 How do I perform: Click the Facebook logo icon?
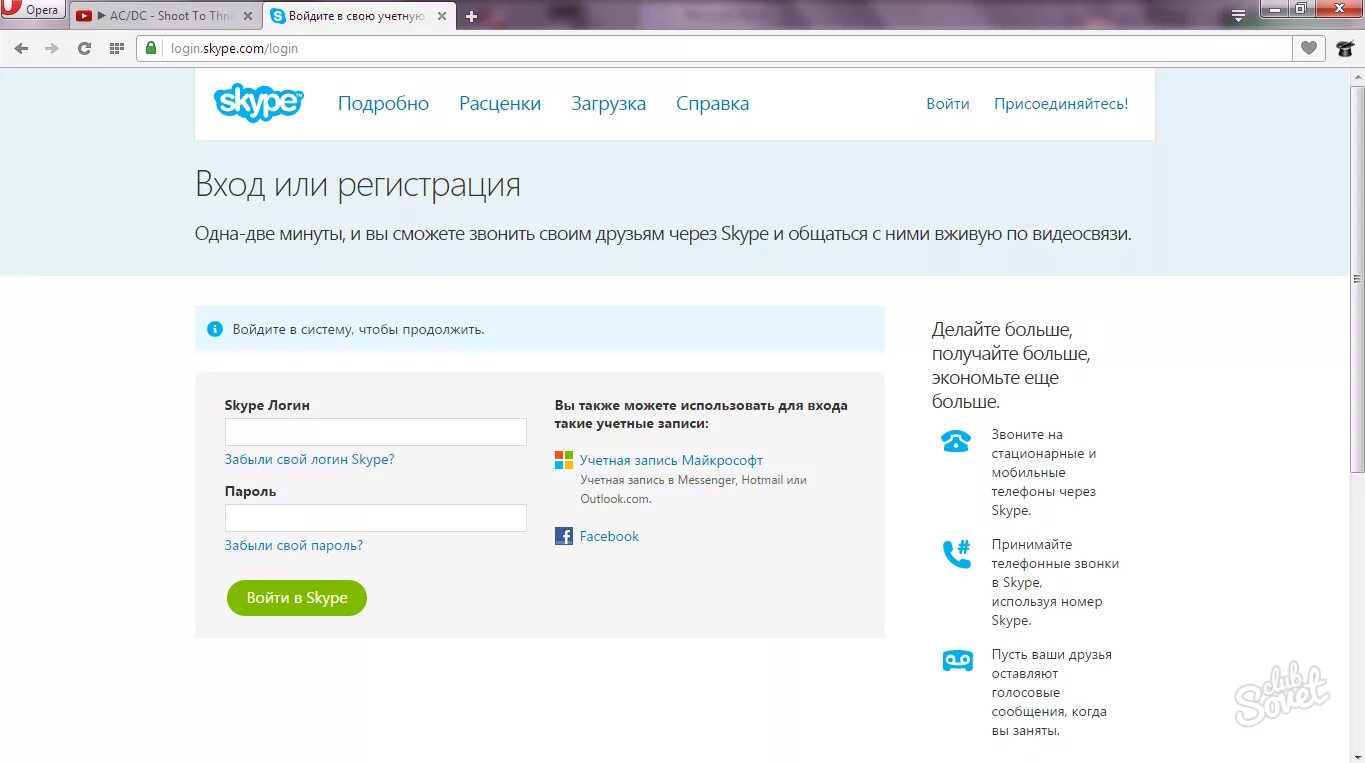pyautogui.click(x=564, y=536)
